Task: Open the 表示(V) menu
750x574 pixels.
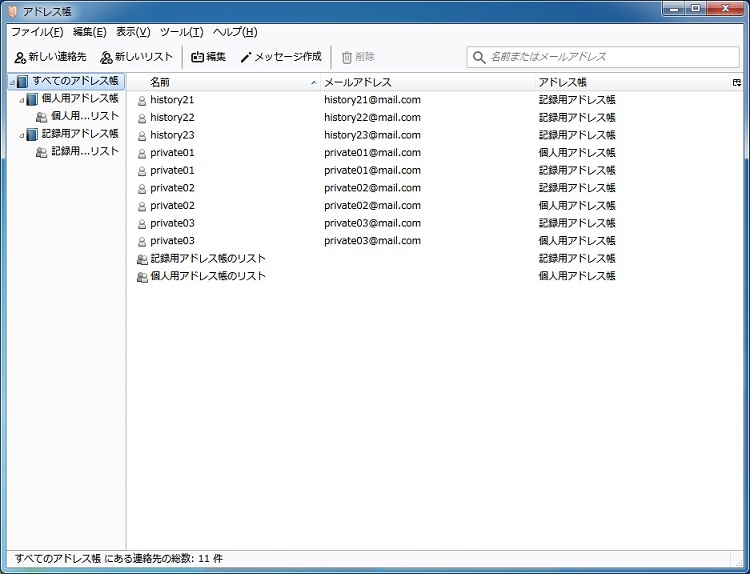Action: [133, 32]
